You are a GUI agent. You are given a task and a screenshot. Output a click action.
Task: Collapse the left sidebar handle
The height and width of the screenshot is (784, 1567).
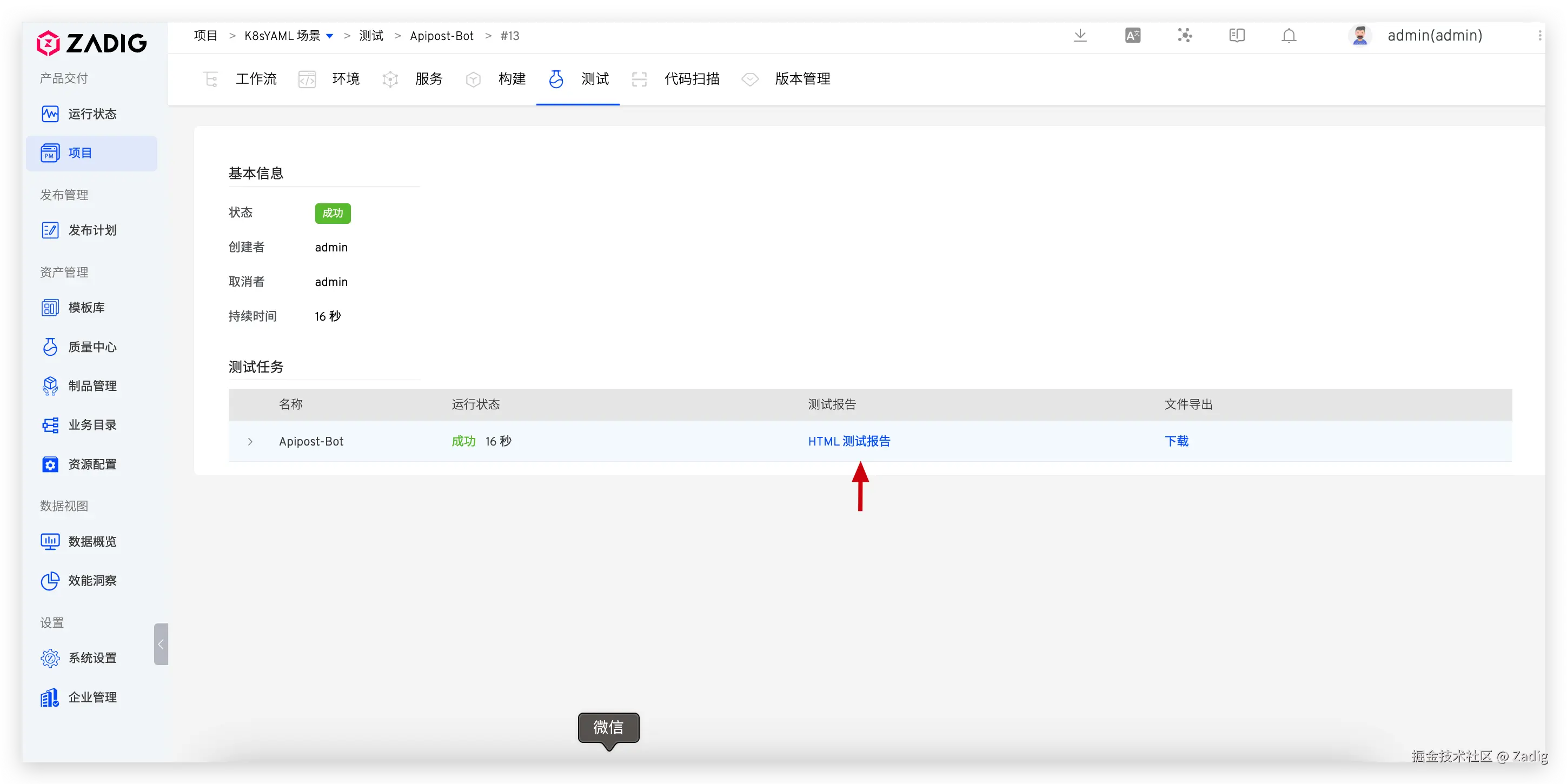coord(161,644)
